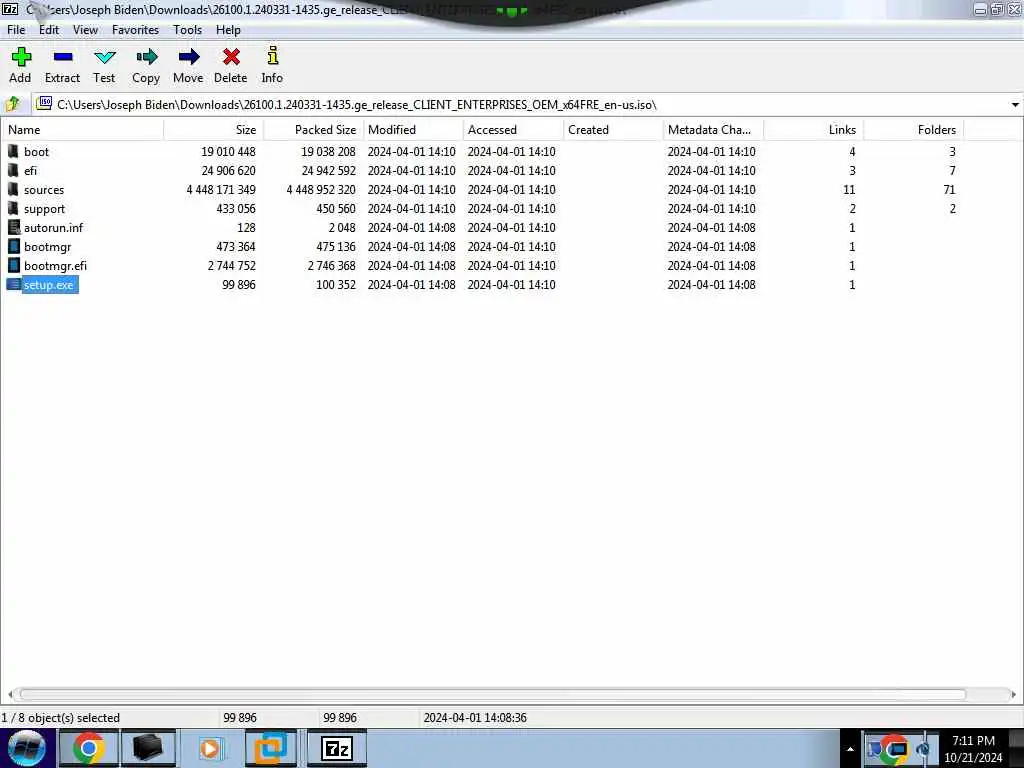Screen dimensions: 1024x768
Task: Sort by Modified column header
Action: click(413, 130)
